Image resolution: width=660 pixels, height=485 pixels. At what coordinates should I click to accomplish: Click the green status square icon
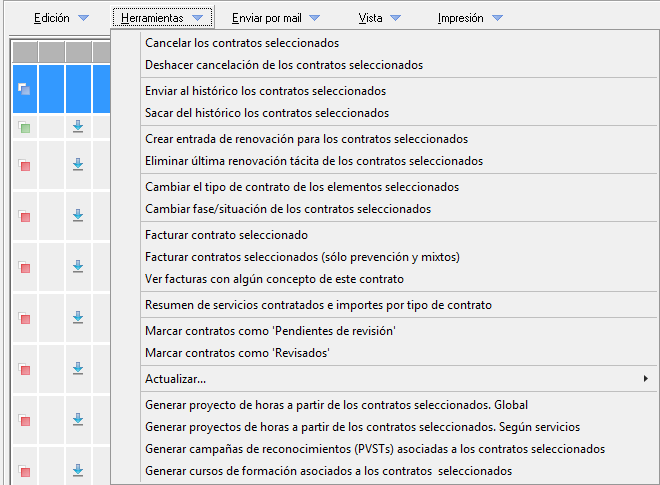click(x=24, y=127)
